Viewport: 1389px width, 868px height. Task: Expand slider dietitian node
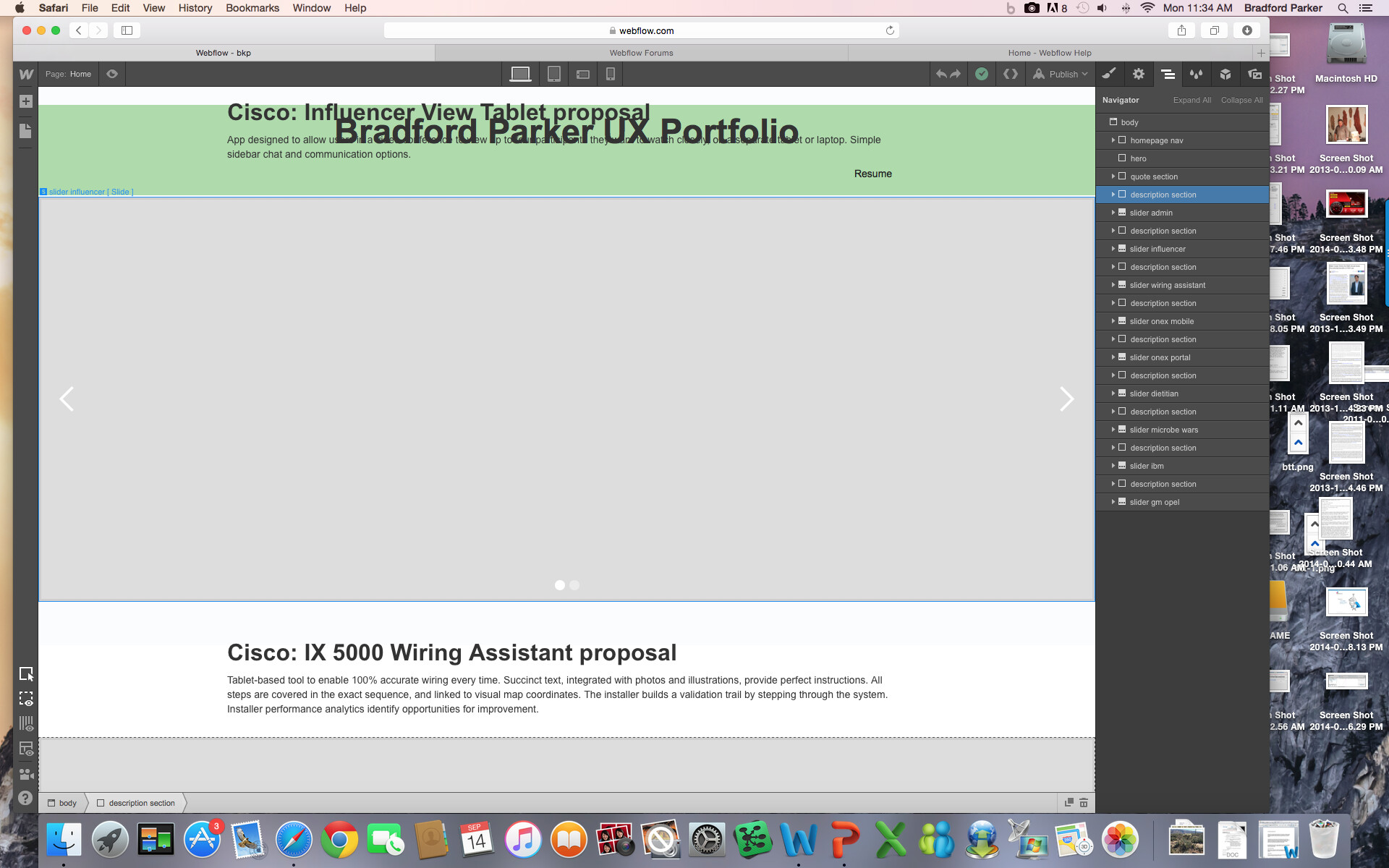1113,393
